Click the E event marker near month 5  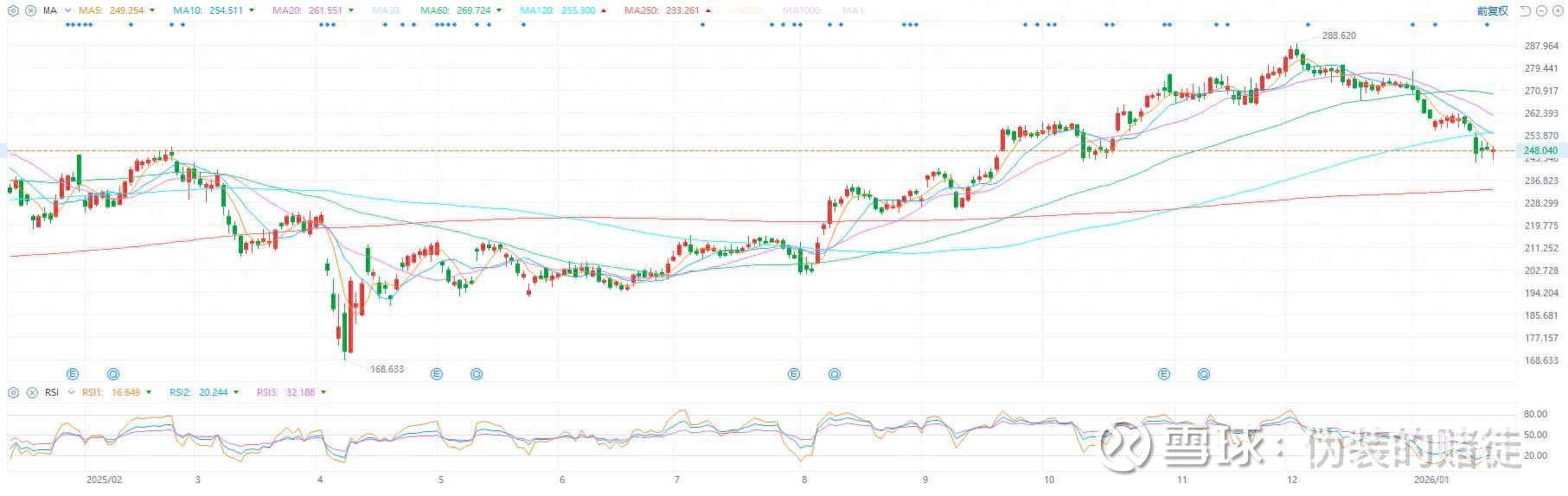click(437, 374)
